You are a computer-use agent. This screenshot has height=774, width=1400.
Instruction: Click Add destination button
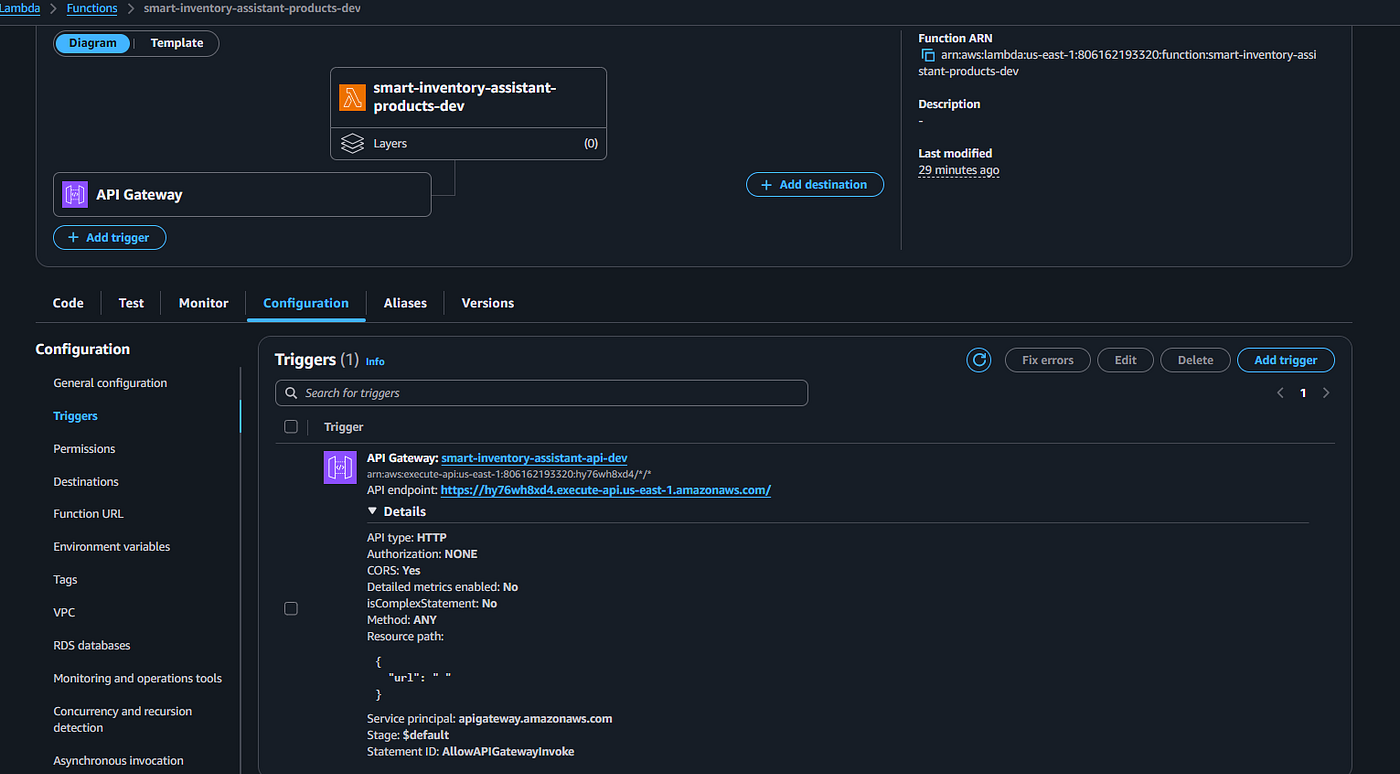(x=815, y=185)
